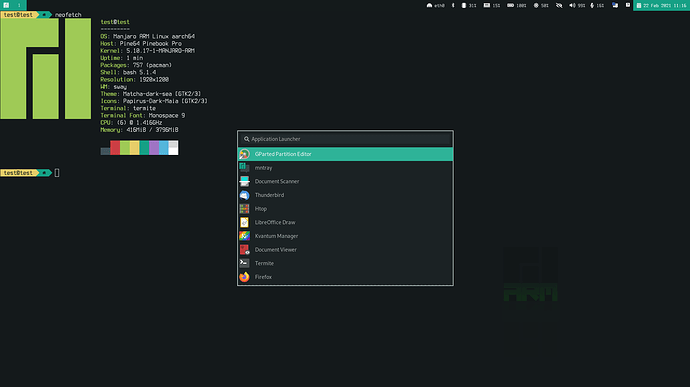Click the Document Viewer icon
The height and width of the screenshot is (387, 690).
(x=244, y=250)
